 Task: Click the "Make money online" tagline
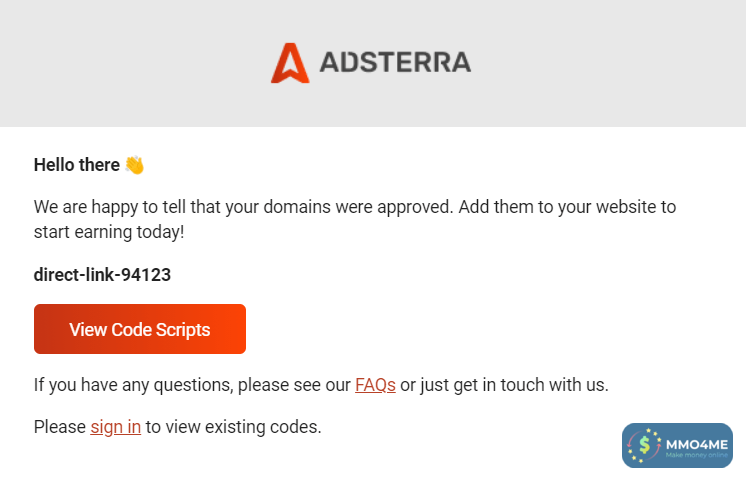(x=700, y=456)
